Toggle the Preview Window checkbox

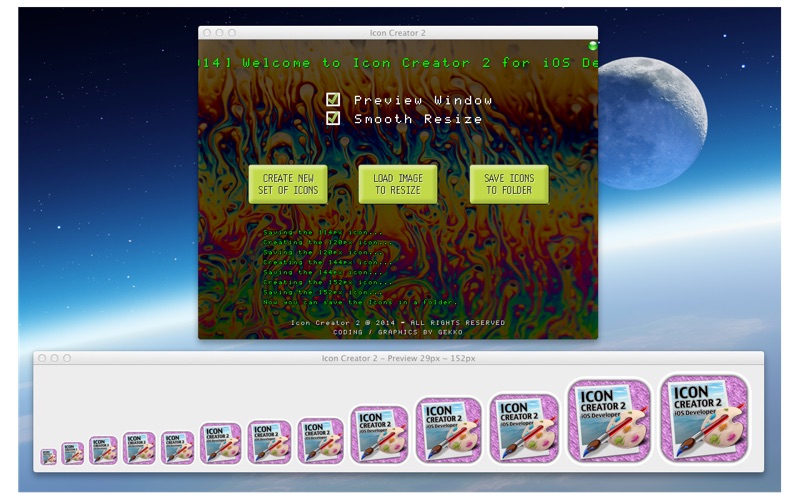[x=333, y=99]
